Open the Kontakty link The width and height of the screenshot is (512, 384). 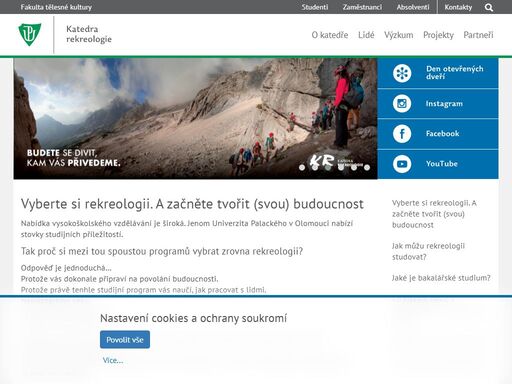click(458, 7)
